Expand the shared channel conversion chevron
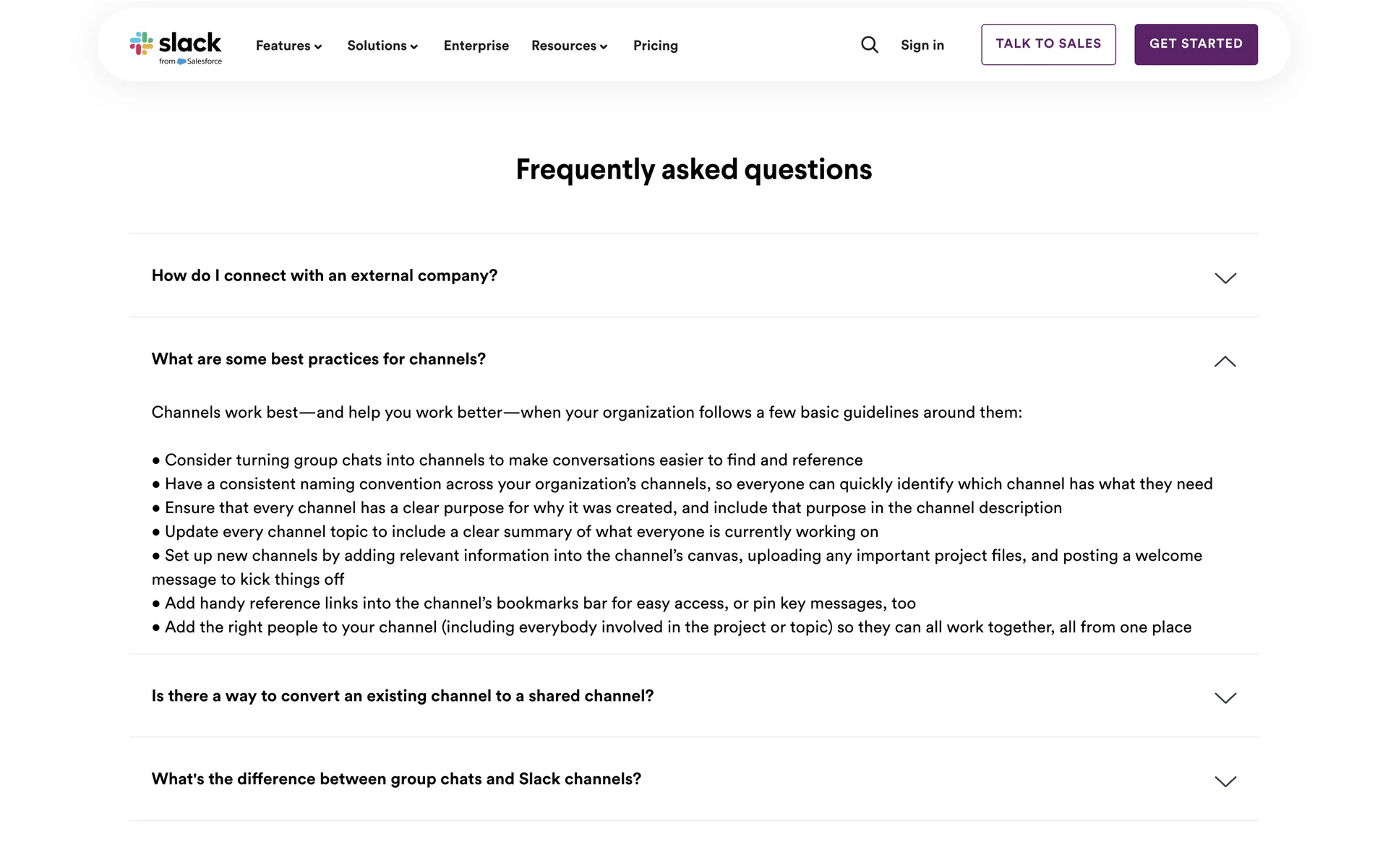Screen dimensions: 1388x868 click(1225, 698)
